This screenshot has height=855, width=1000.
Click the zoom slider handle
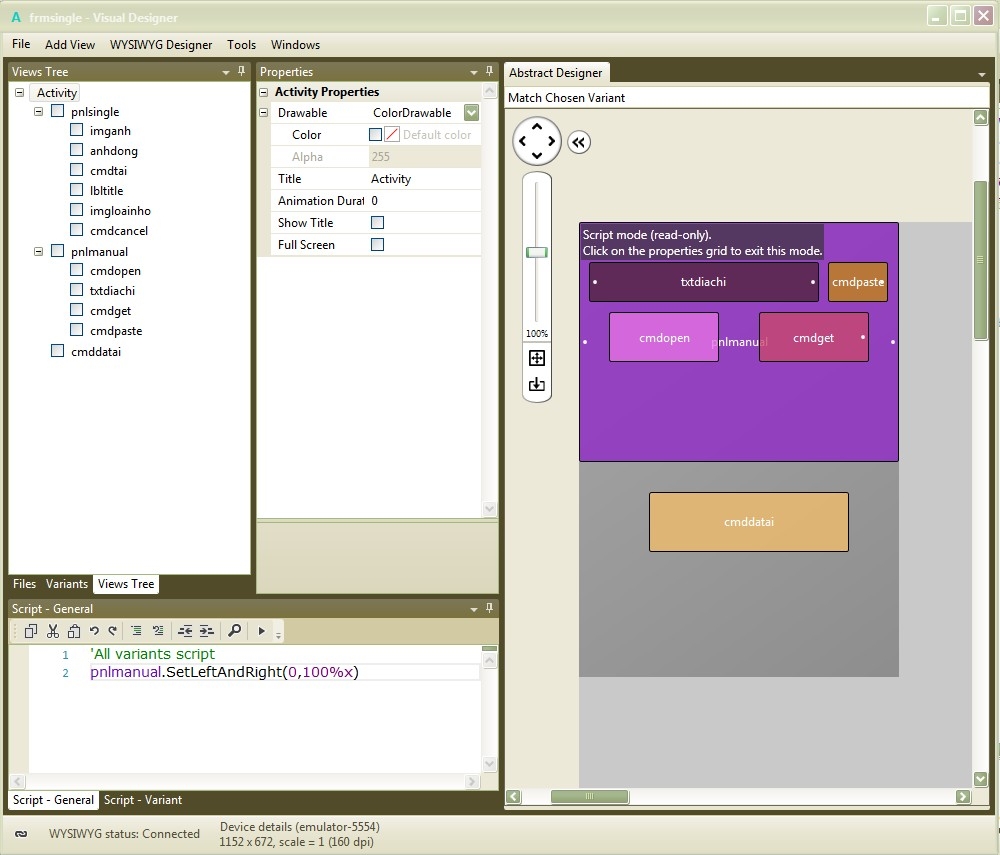coord(537,252)
